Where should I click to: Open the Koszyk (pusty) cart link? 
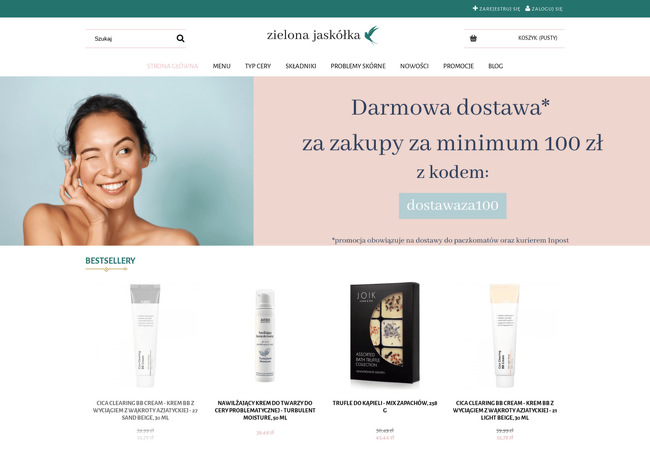[x=538, y=38]
